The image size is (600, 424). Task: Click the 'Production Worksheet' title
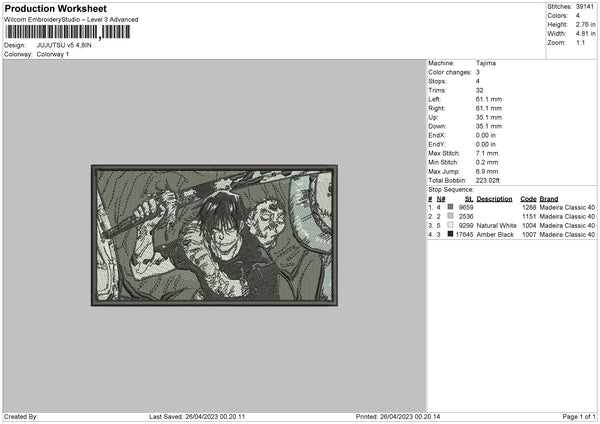coord(56,8)
